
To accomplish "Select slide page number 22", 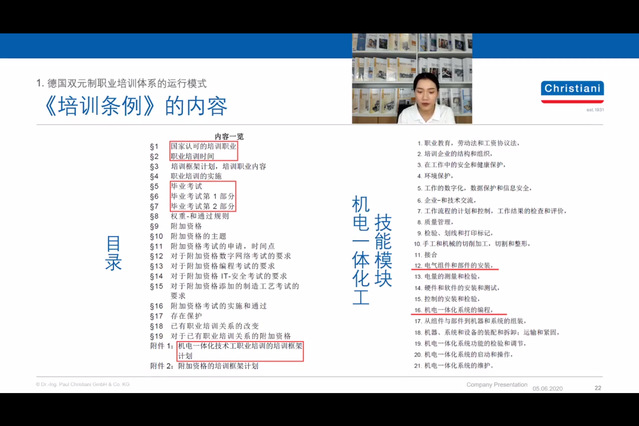I will [x=598, y=388].
